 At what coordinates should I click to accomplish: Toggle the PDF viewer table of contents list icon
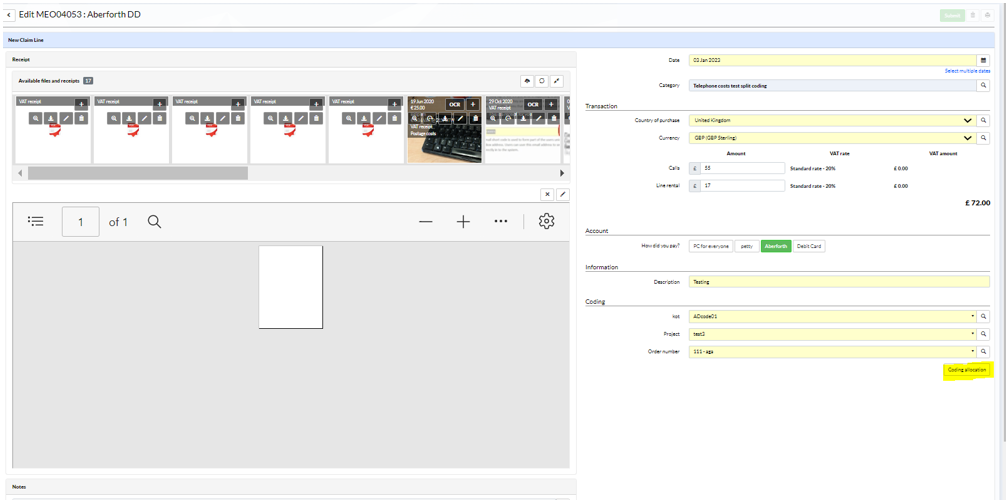[x=36, y=221]
